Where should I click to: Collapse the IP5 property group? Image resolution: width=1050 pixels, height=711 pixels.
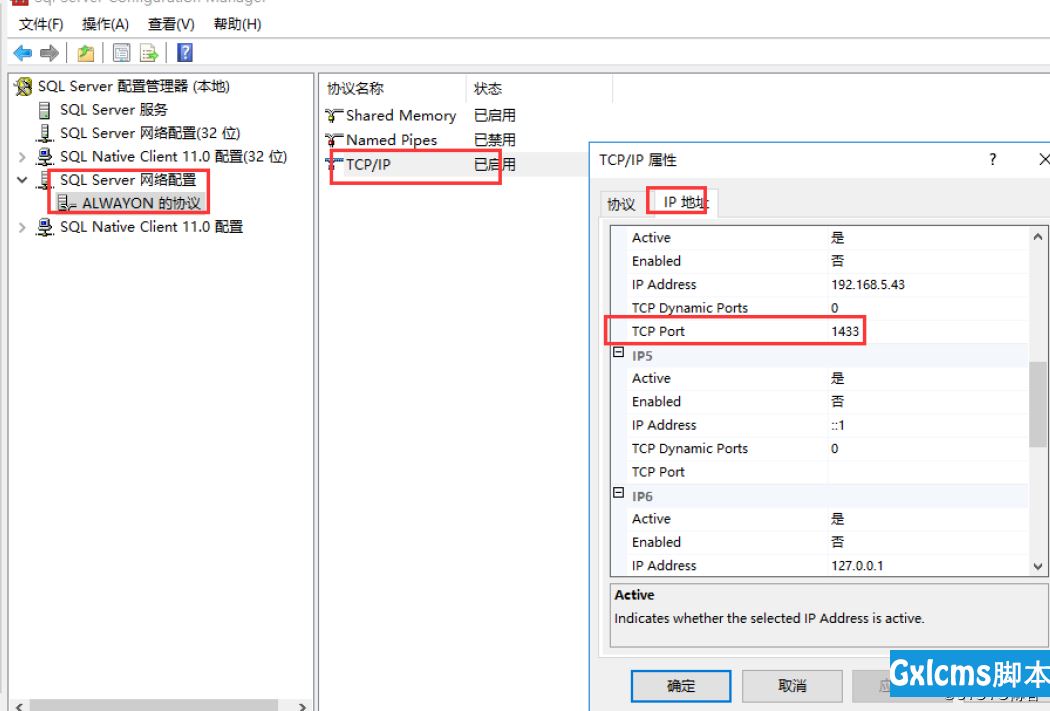coord(619,353)
